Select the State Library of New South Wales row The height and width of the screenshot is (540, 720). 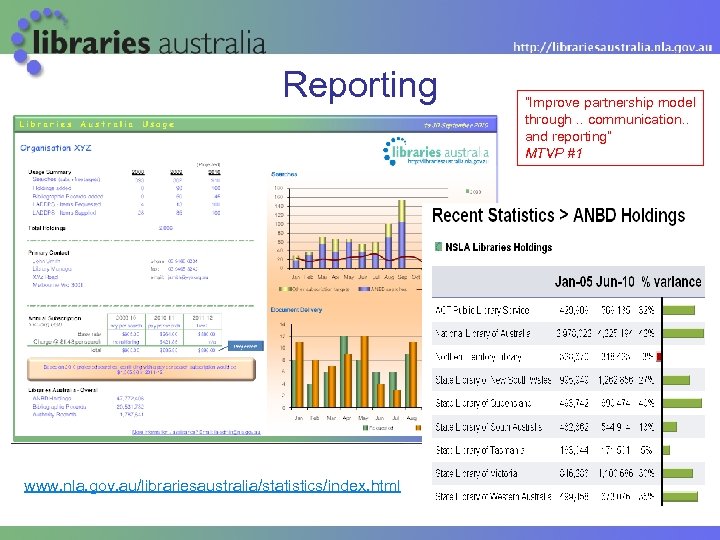(x=568, y=380)
